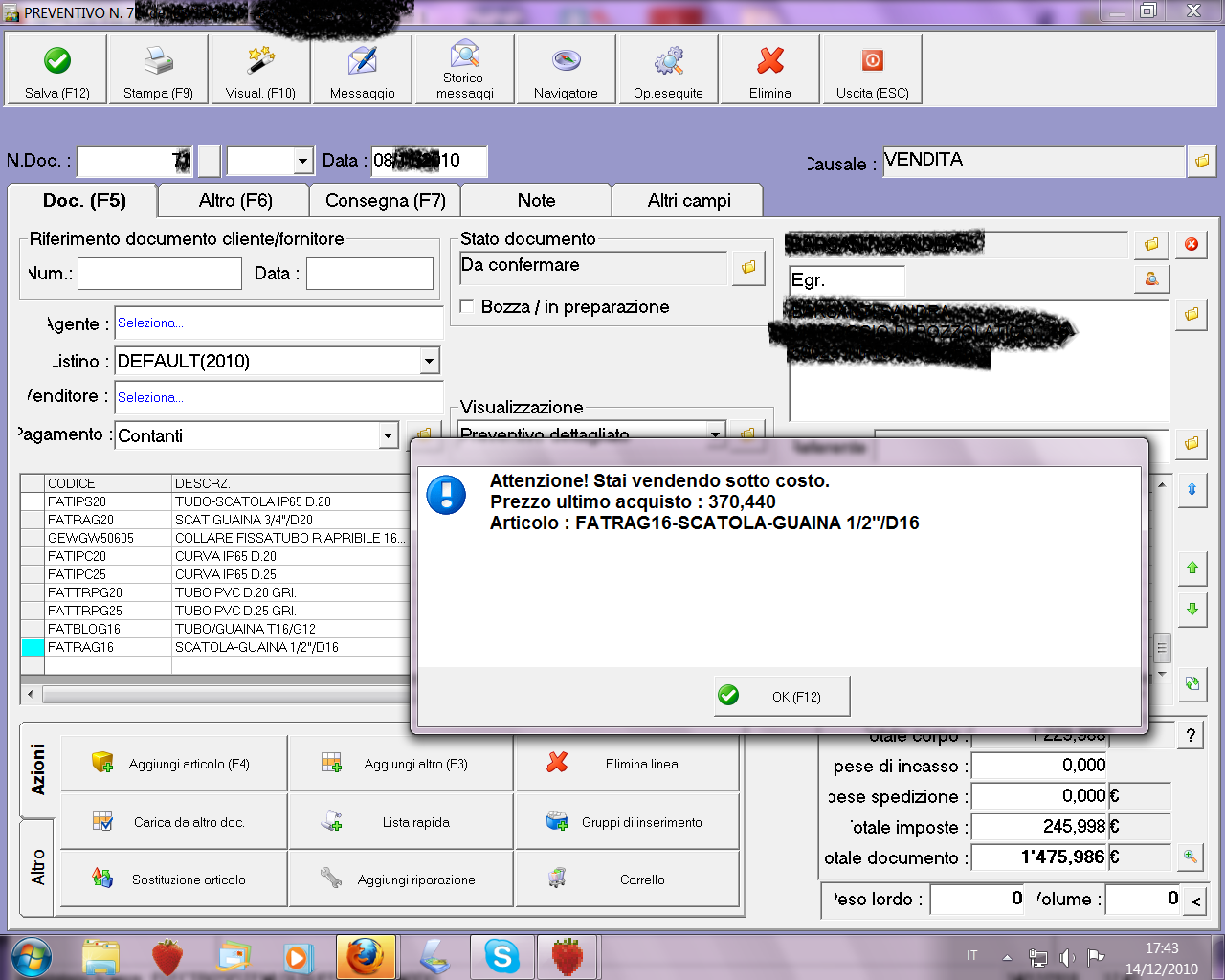Show hidden system tray icons
Image resolution: width=1225 pixels, height=980 pixels.
coord(1007,957)
